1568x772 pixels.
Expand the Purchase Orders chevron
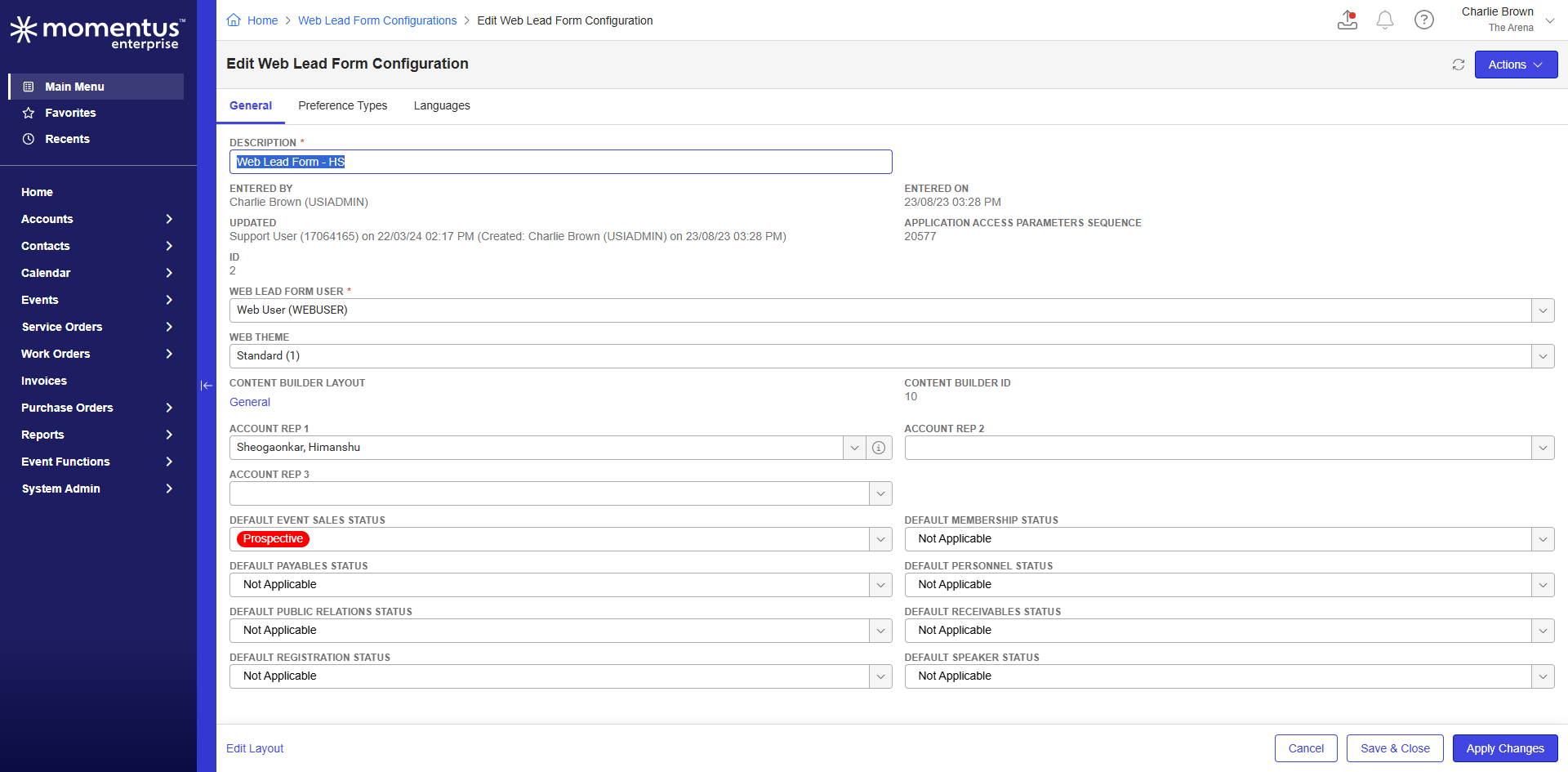(169, 408)
